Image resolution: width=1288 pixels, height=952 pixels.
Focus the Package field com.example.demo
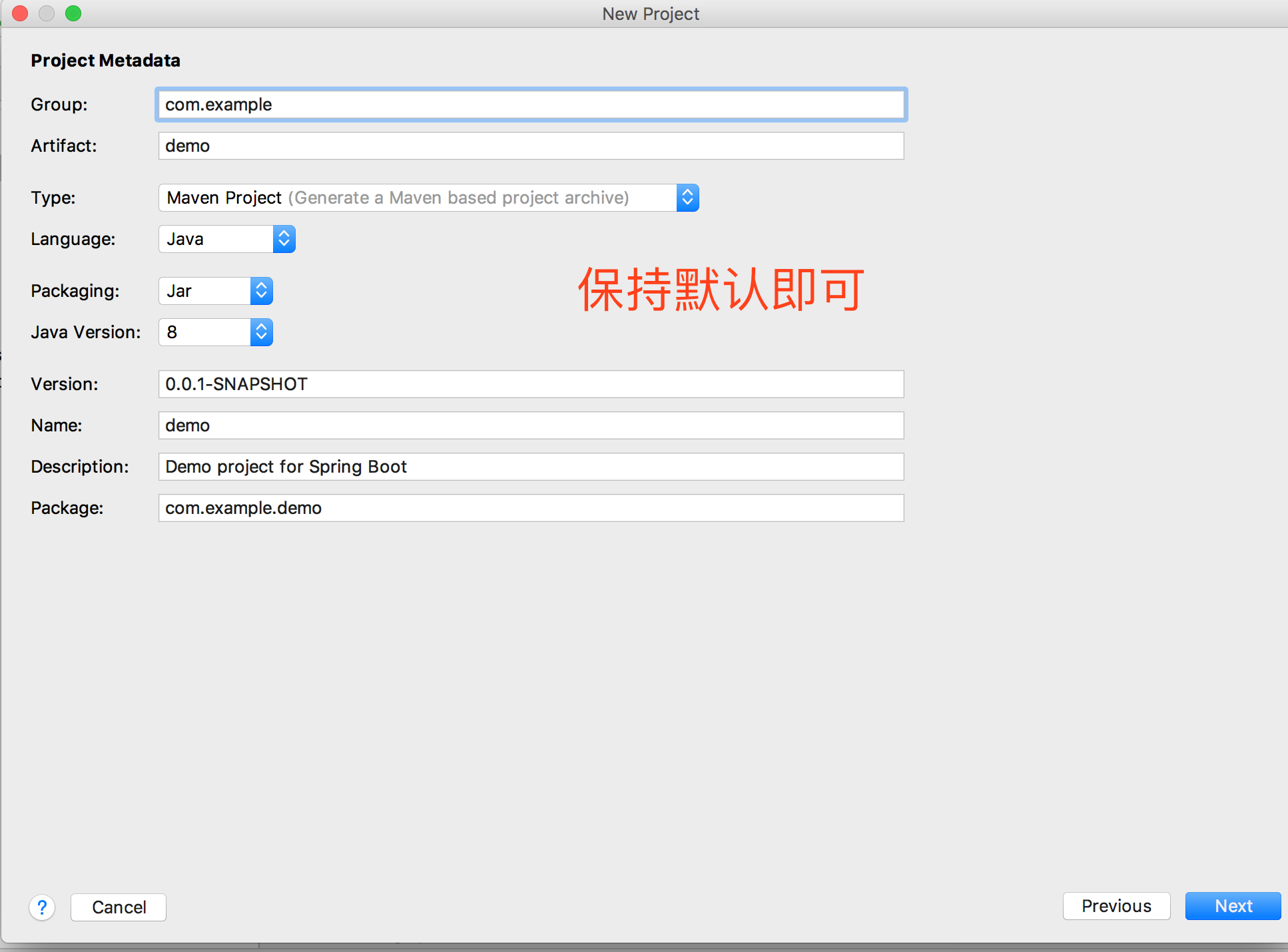point(530,508)
